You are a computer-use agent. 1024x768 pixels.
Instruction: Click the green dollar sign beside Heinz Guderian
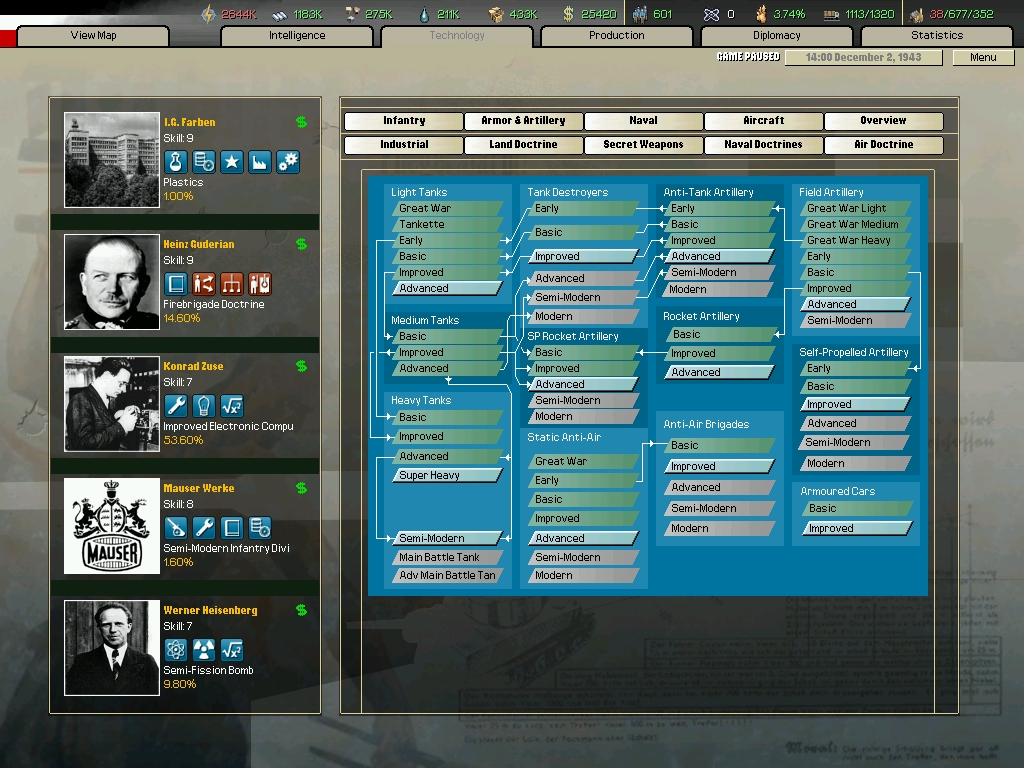[301, 244]
